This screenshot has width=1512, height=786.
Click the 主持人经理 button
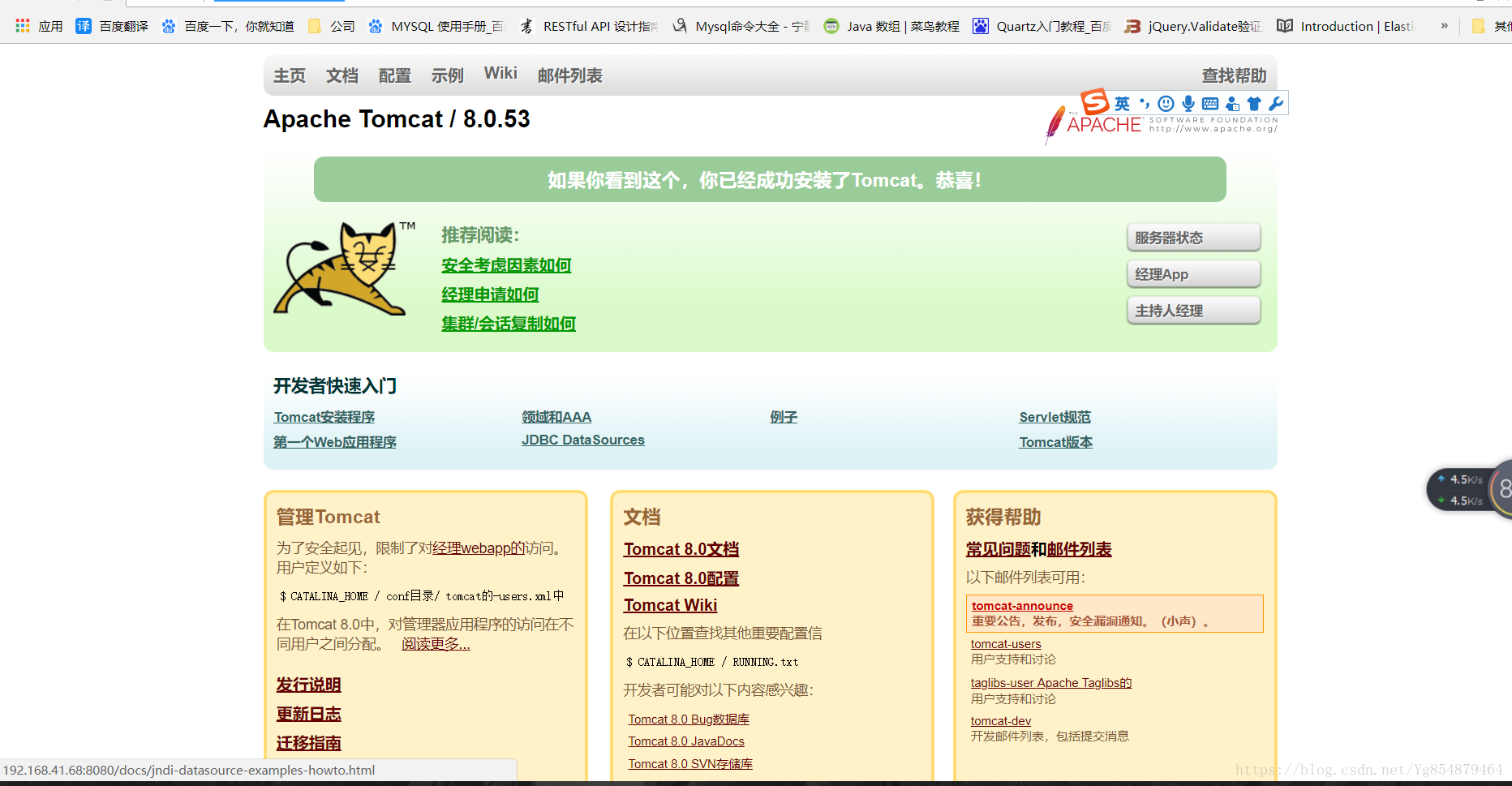pyautogui.click(x=1193, y=311)
